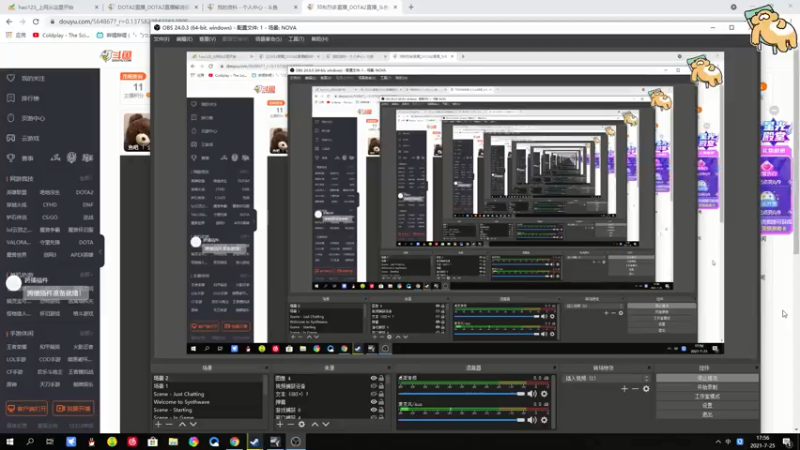Viewport: 800px width, 450px height.
Task: Toggle lock on 文本 (GDI+) 7 source
Action: 381,394
